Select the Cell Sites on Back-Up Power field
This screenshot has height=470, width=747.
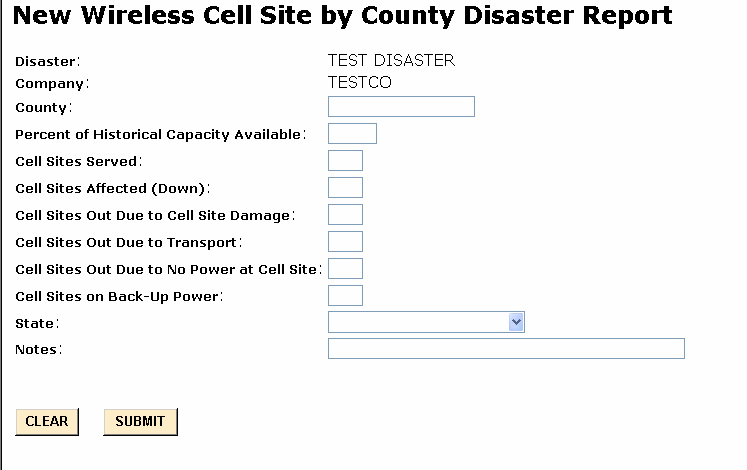coord(345,296)
